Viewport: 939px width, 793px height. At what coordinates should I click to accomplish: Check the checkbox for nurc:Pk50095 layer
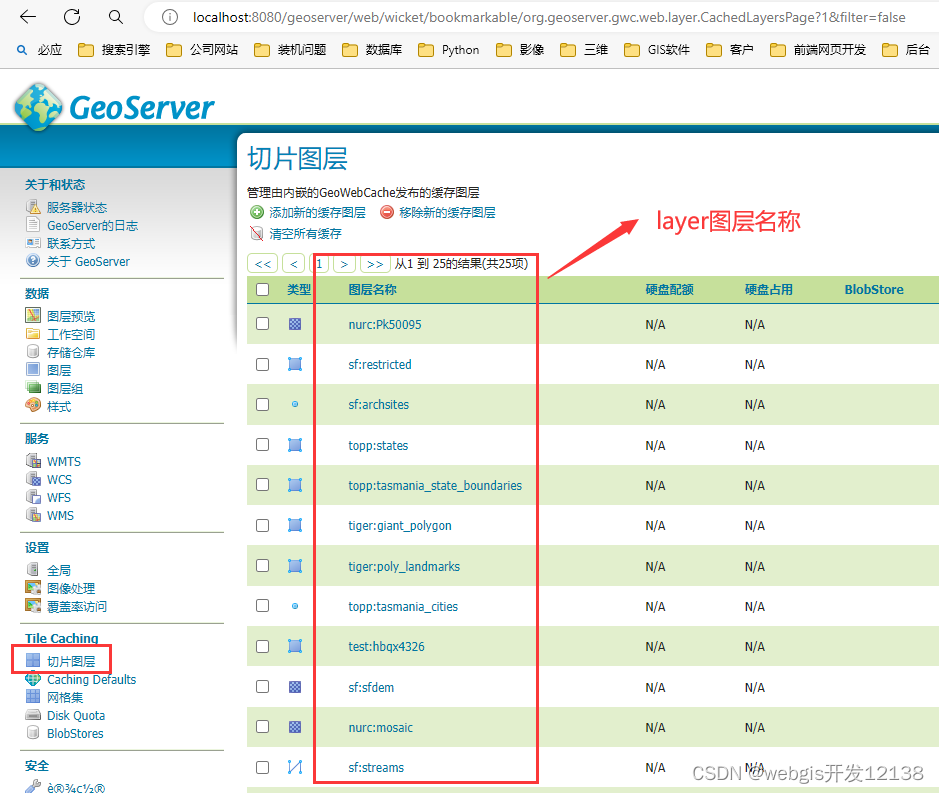point(262,324)
